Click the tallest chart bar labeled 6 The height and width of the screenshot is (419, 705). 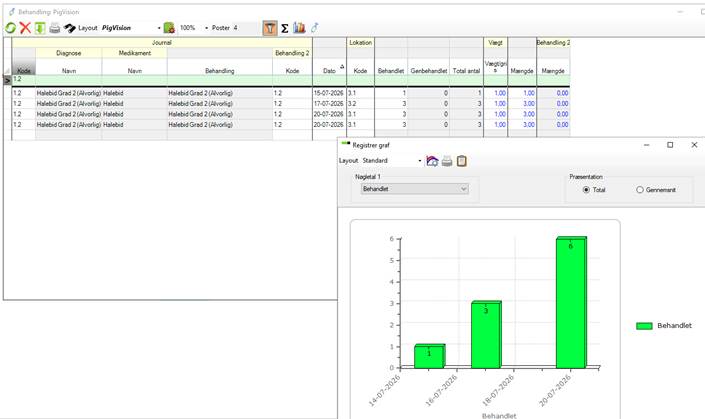click(x=571, y=302)
